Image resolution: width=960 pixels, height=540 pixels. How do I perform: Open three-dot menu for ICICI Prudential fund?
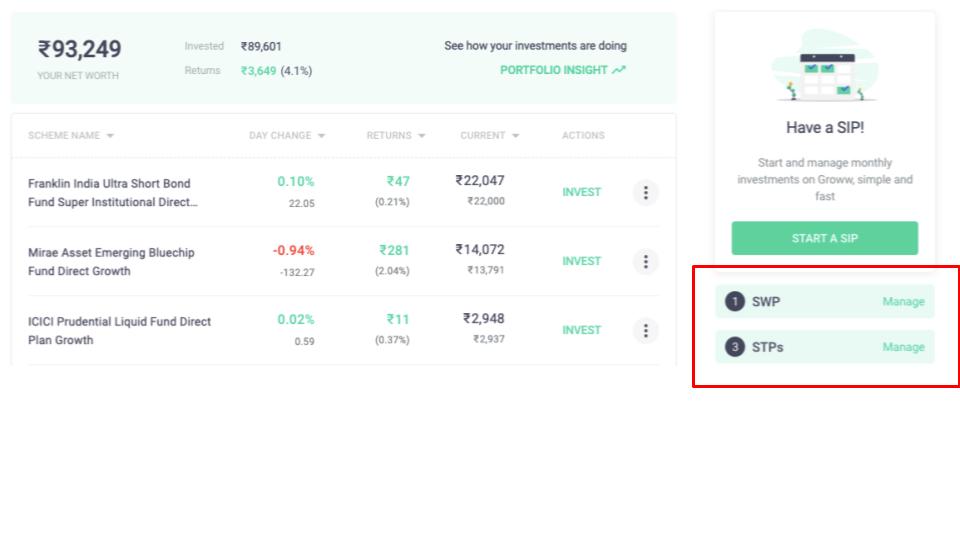645,331
